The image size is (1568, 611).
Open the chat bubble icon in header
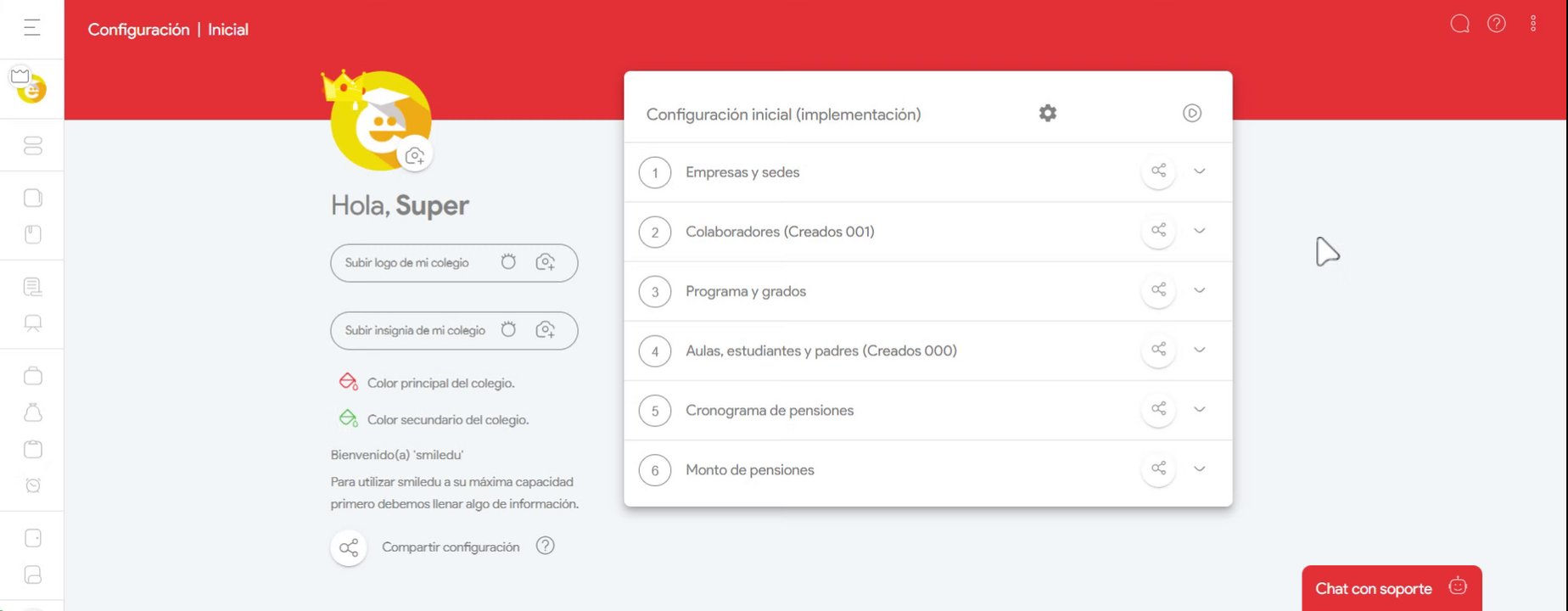coord(1459,24)
